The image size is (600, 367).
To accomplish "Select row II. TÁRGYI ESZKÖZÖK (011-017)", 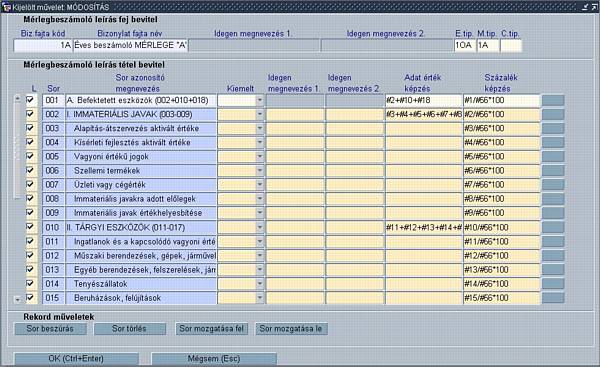I will pyautogui.click(x=141, y=227).
